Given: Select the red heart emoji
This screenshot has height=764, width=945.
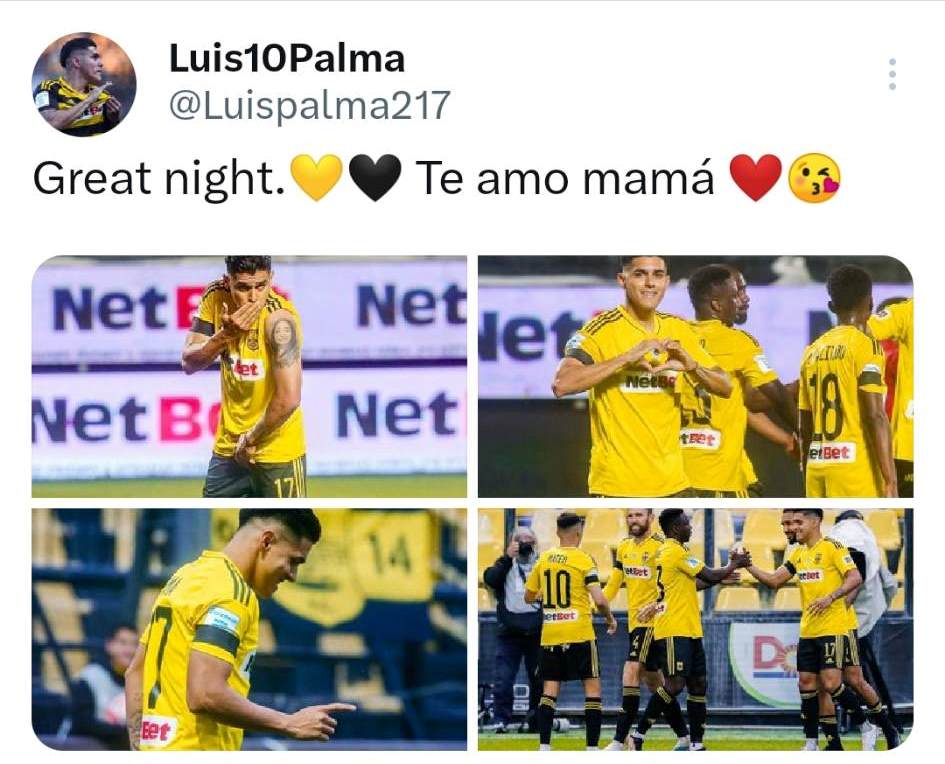Looking at the screenshot, I should 756,177.
